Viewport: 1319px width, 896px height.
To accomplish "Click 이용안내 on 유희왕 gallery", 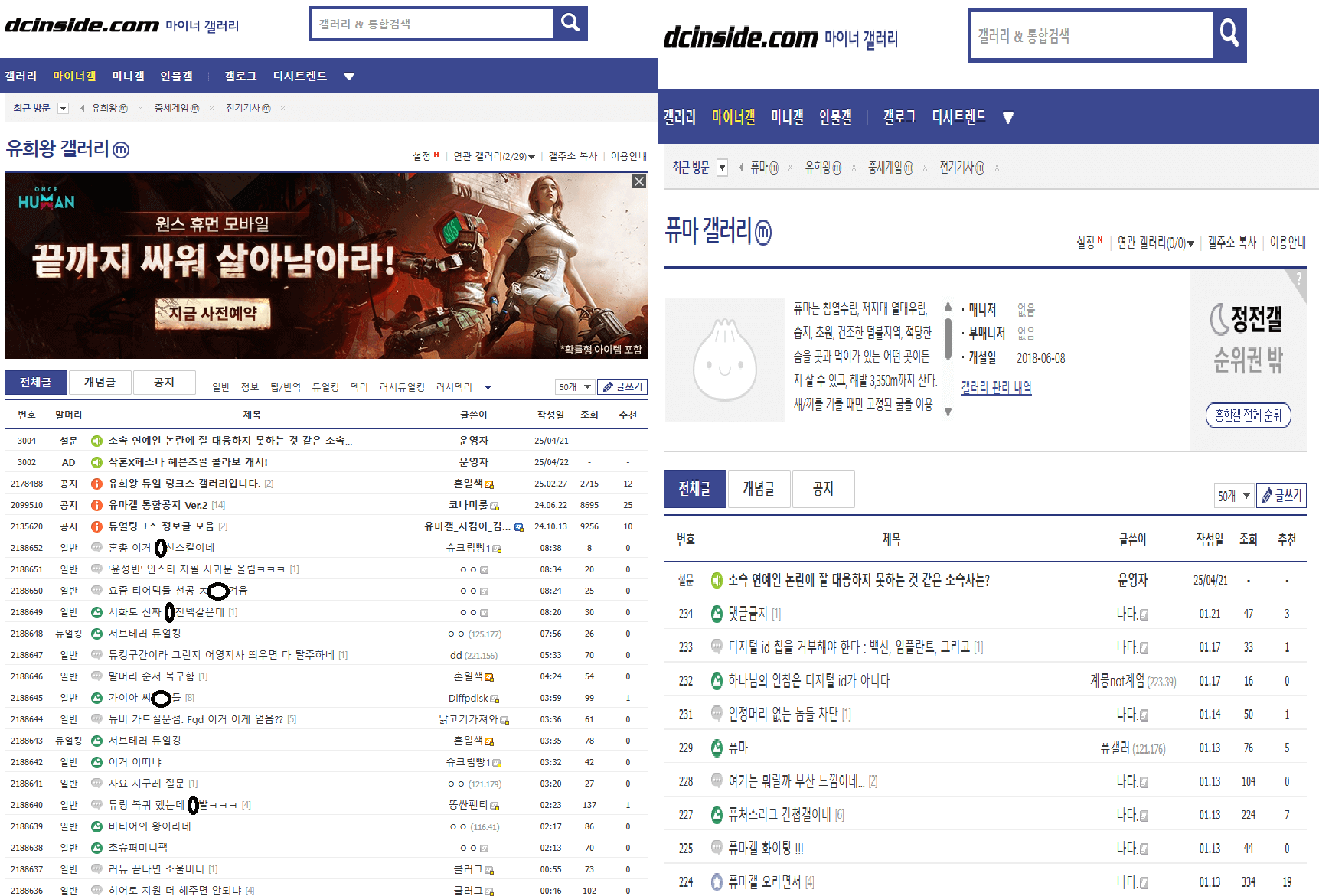I will click(x=628, y=156).
